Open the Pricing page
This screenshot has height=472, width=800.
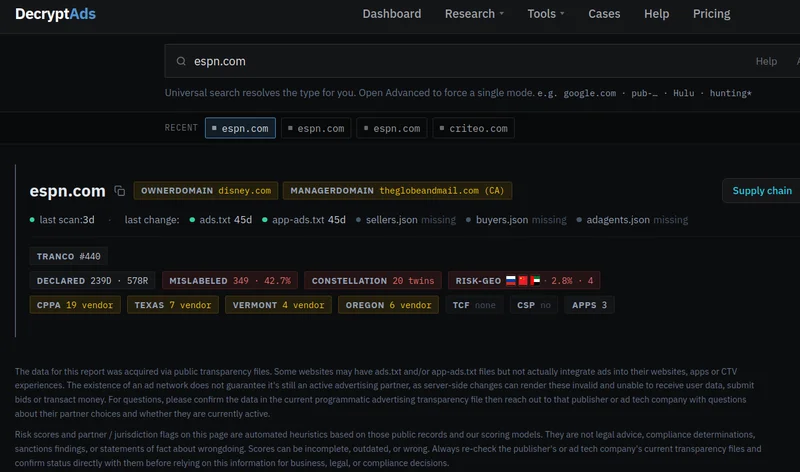pyautogui.click(x=711, y=14)
